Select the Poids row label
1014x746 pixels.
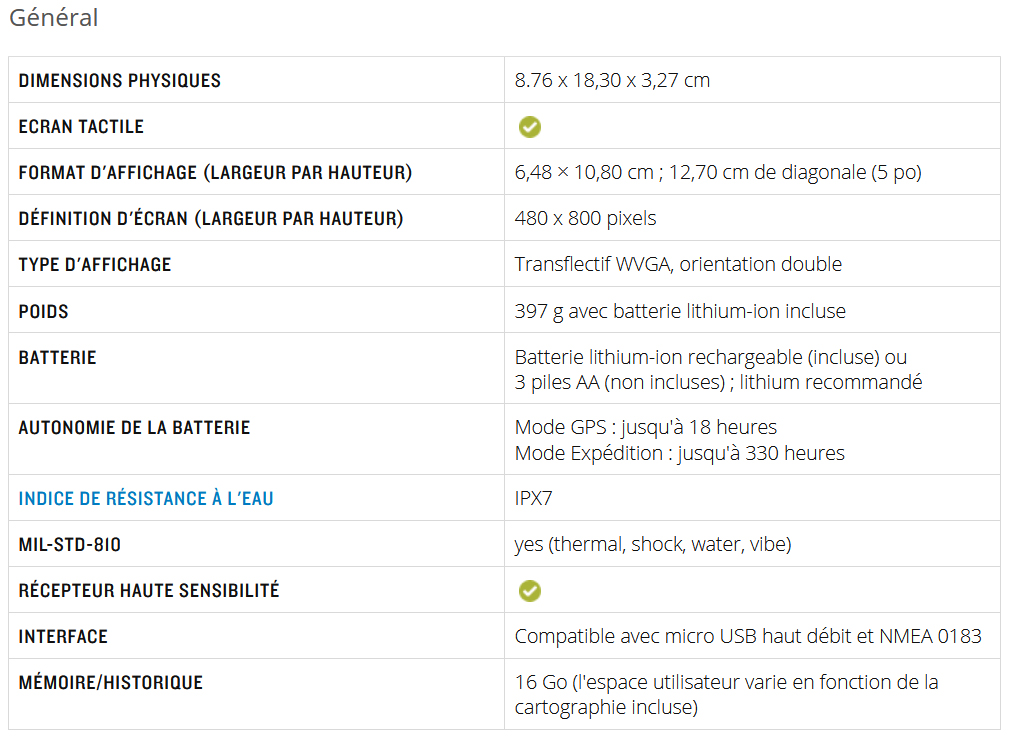pyautogui.click(x=43, y=312)
